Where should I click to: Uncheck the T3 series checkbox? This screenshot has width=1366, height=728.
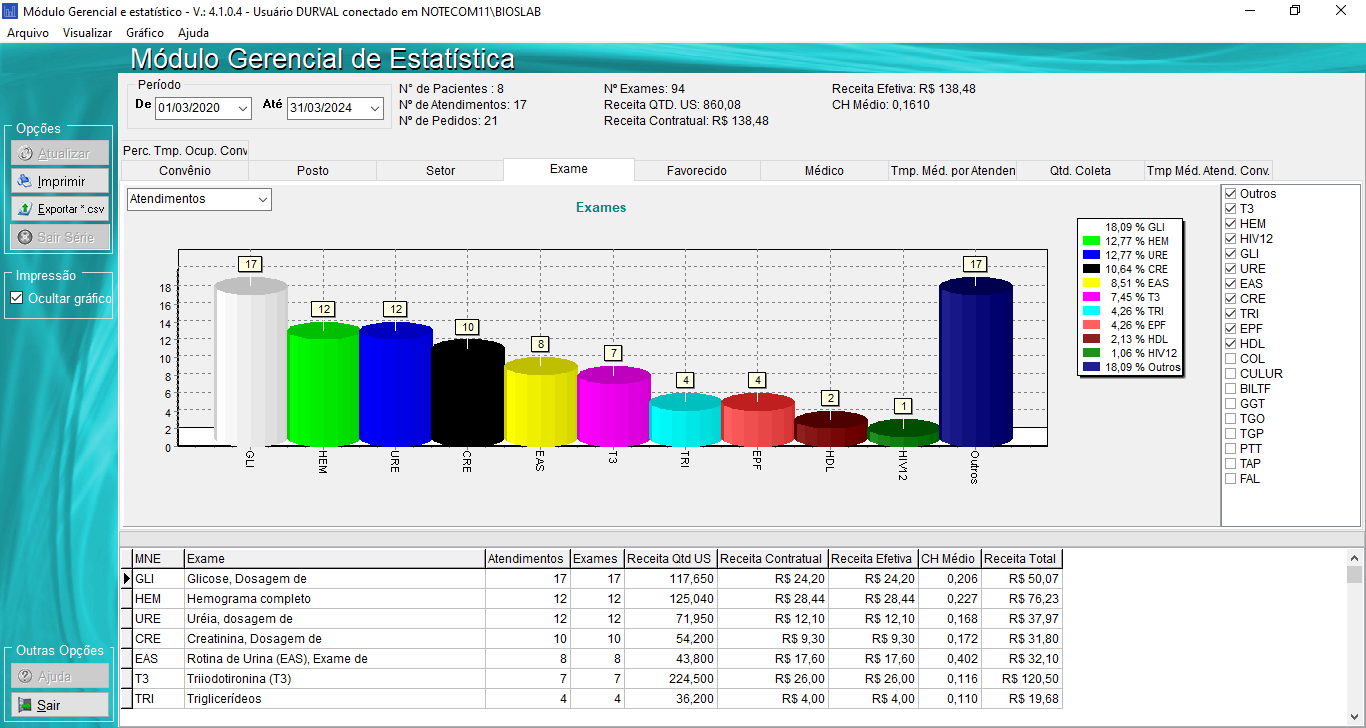click(1230, 209)
